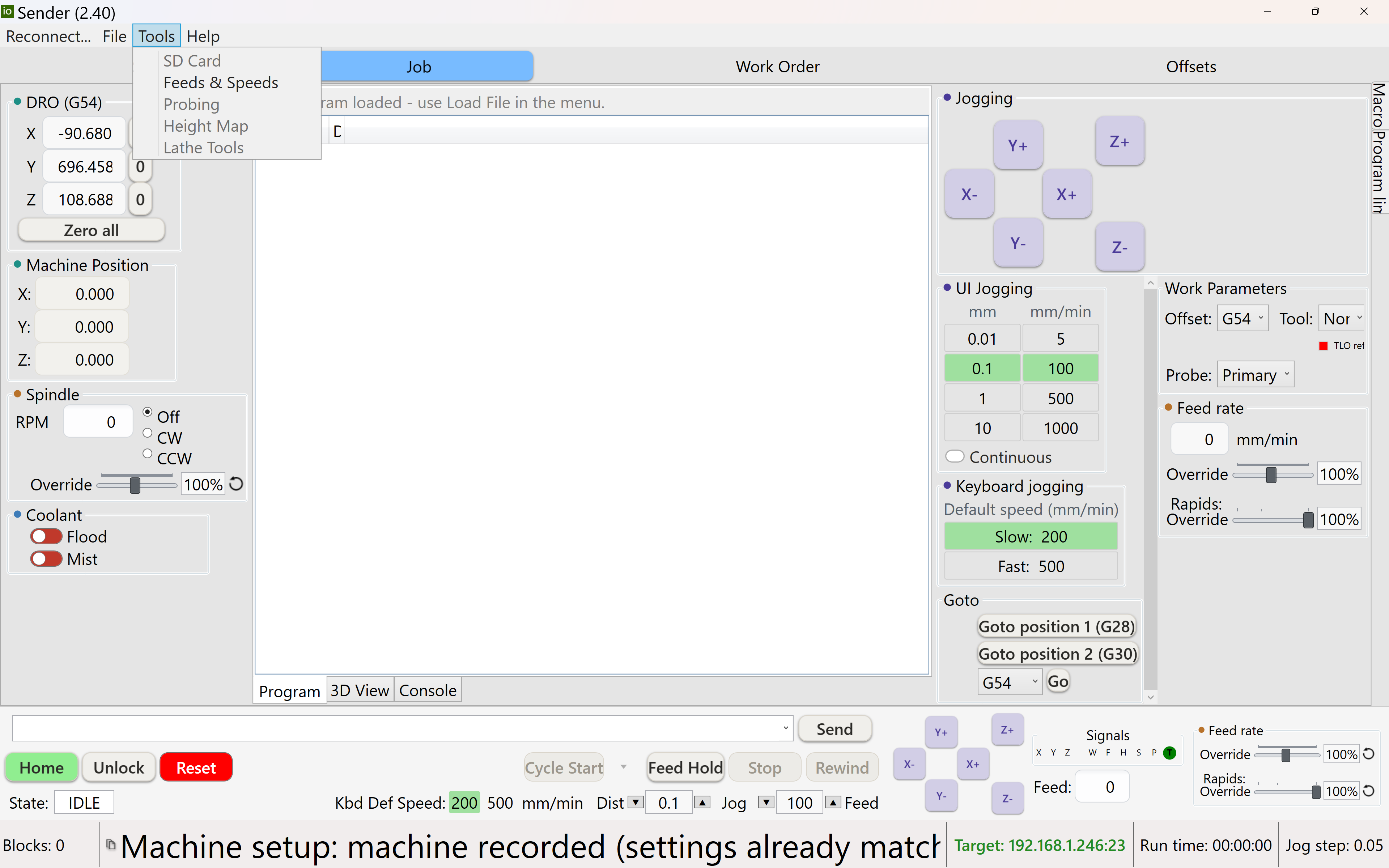Click the small Z- jog button in bottom bar

click(x=1007, y=798)
